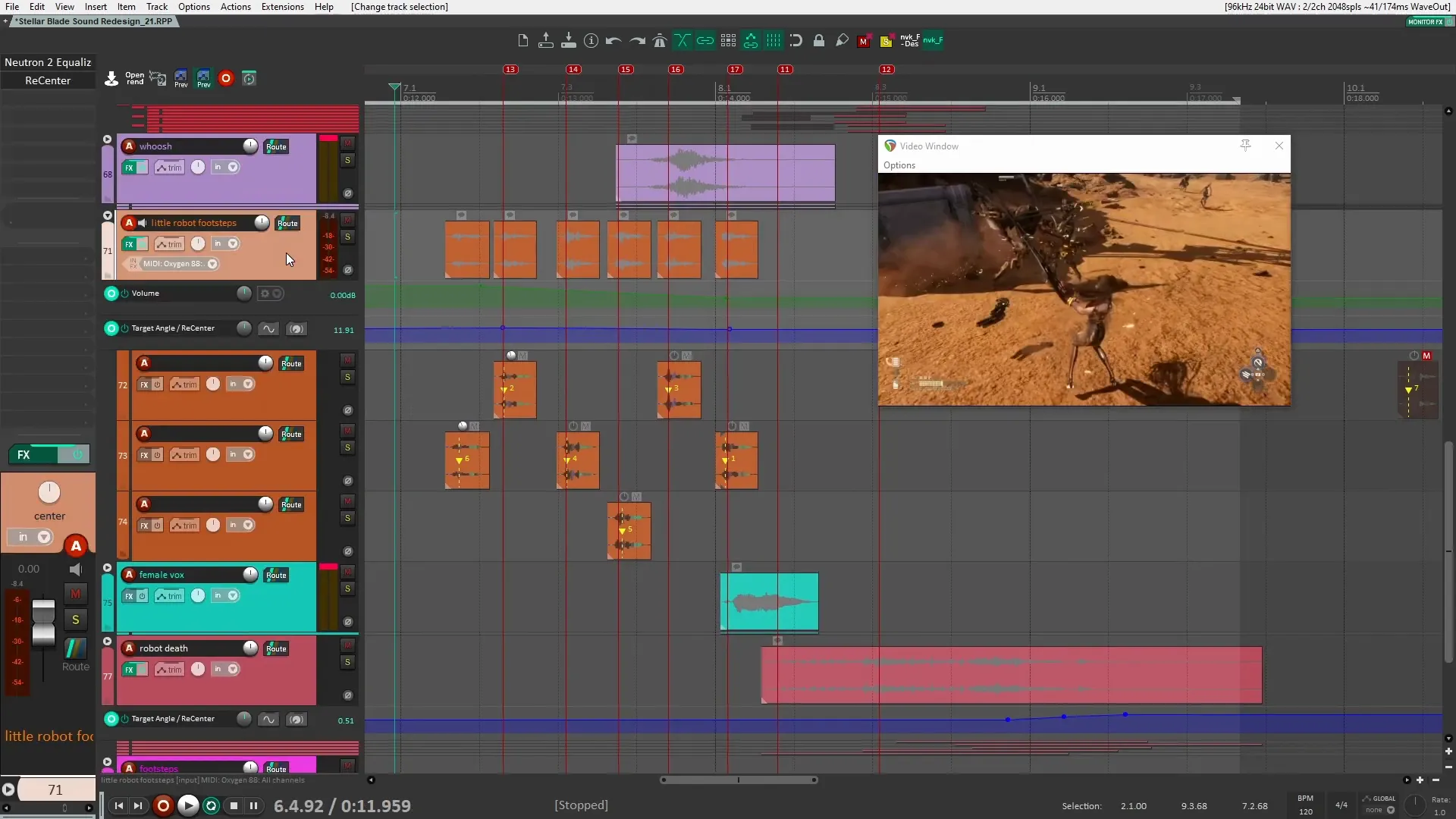1456x819 pixels.
Task: Click the red unmute-all M icon
Action: [863, 42]
